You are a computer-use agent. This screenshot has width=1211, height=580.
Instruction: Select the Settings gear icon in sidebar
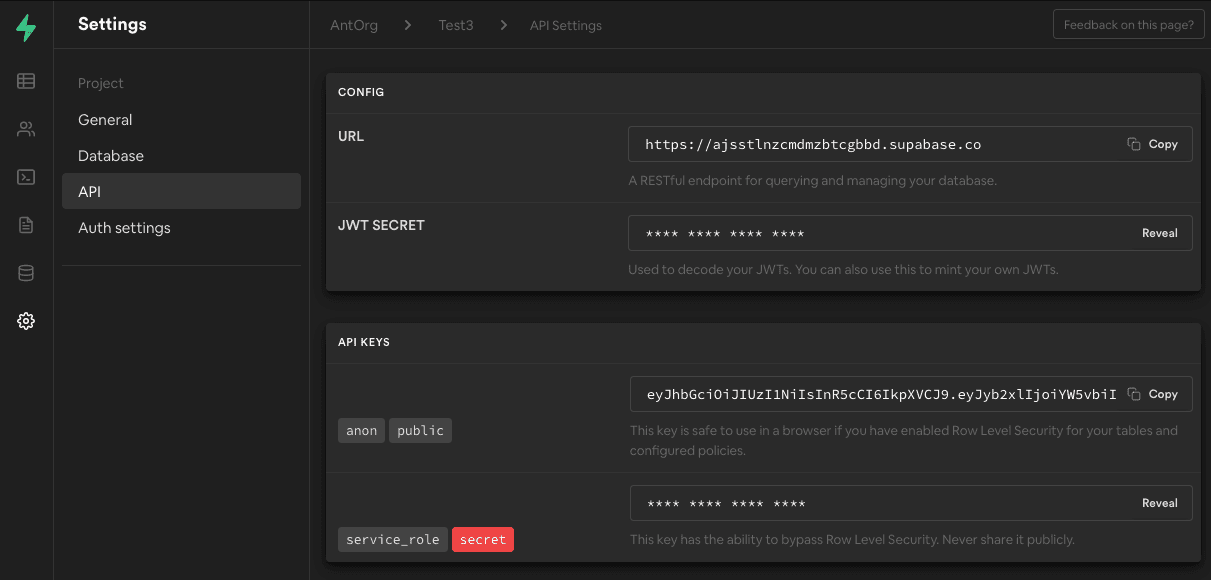pyautogui.click(x=26, y=321)
